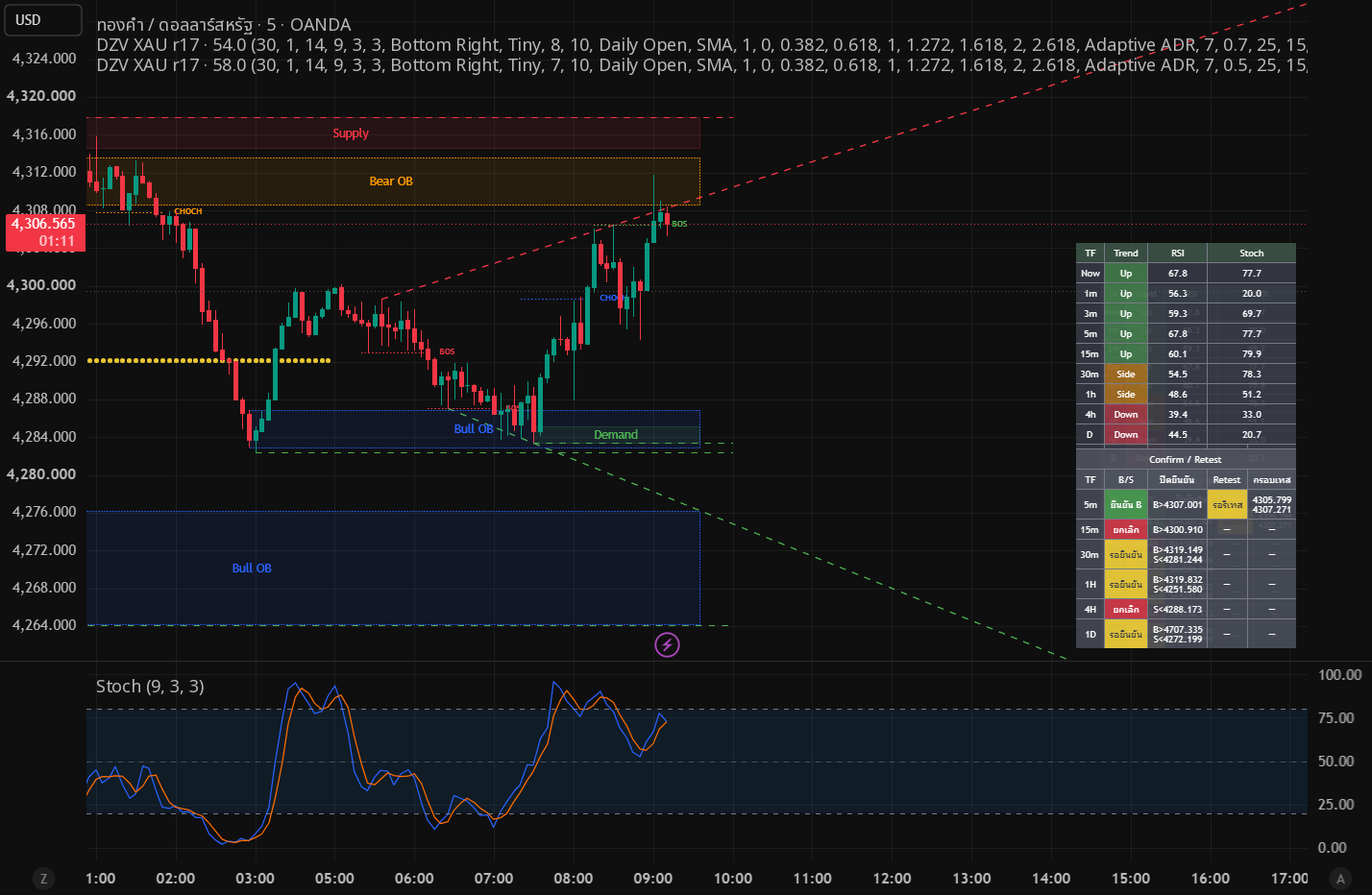Screen dimensions: 1372x895
Task: Click the B>4307.001 confirmation value
Action: pos(1178,504)
